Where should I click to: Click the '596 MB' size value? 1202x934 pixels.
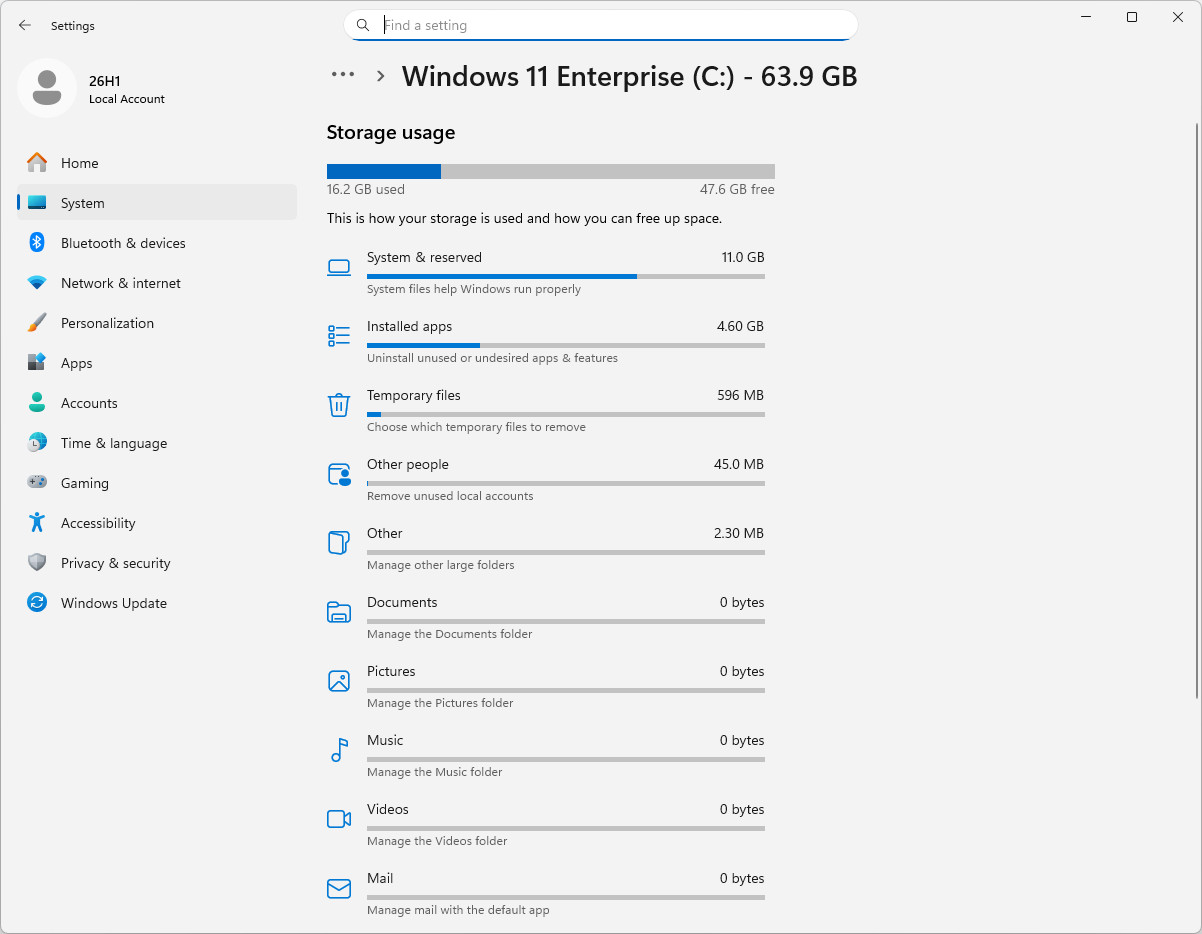(741, 395)
